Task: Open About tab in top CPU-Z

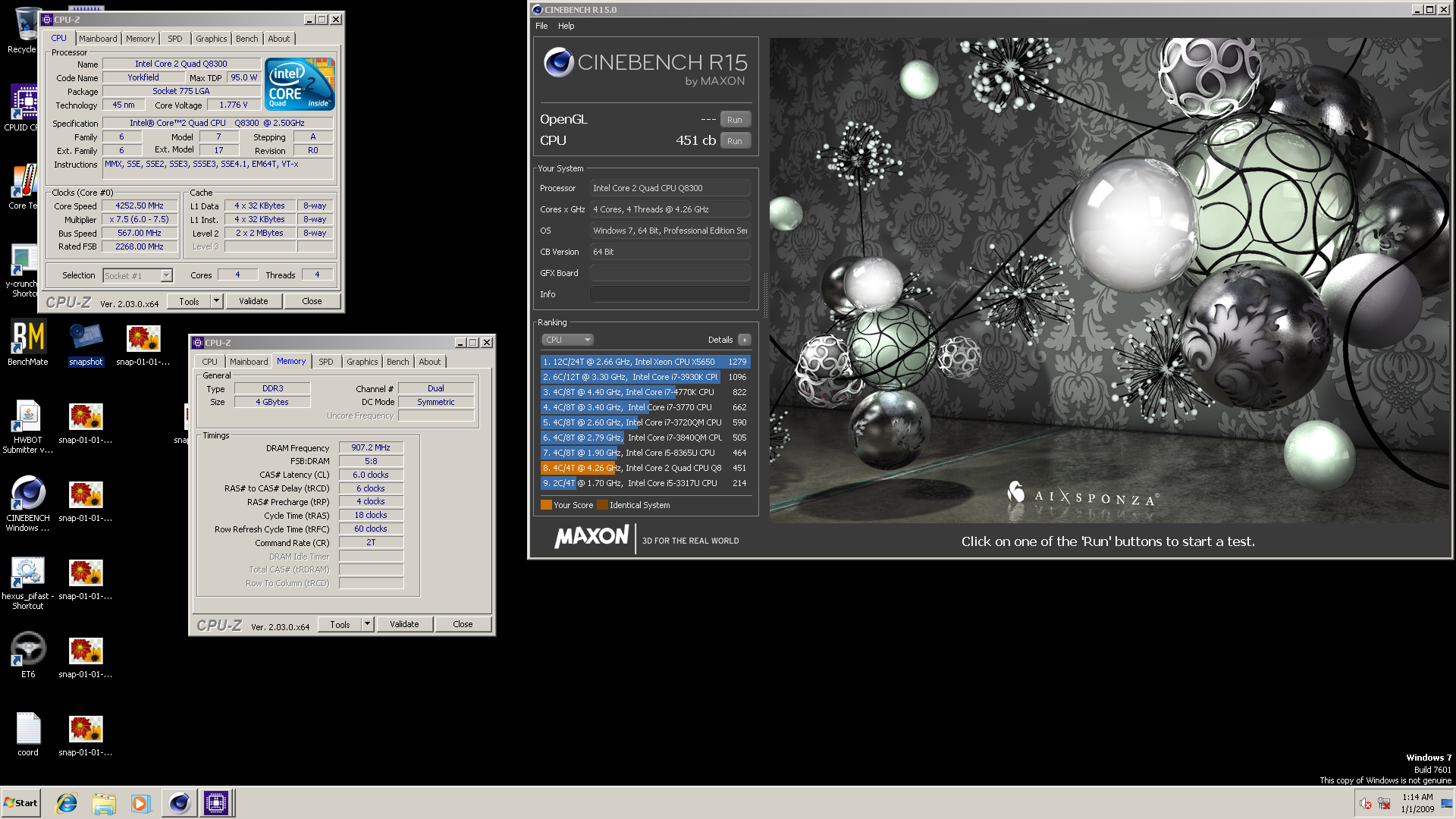Action: pyautogui.click(x=278, y=39)
